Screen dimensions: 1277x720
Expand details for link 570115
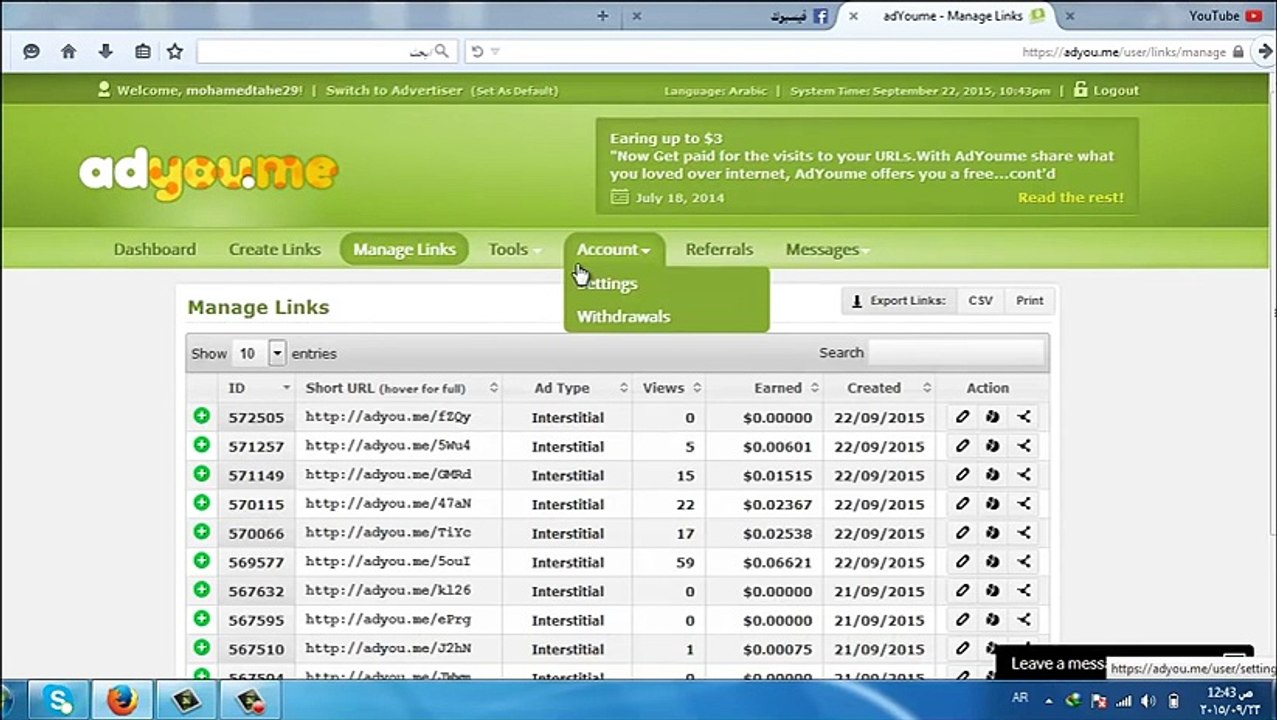click(x=202, y=503)
